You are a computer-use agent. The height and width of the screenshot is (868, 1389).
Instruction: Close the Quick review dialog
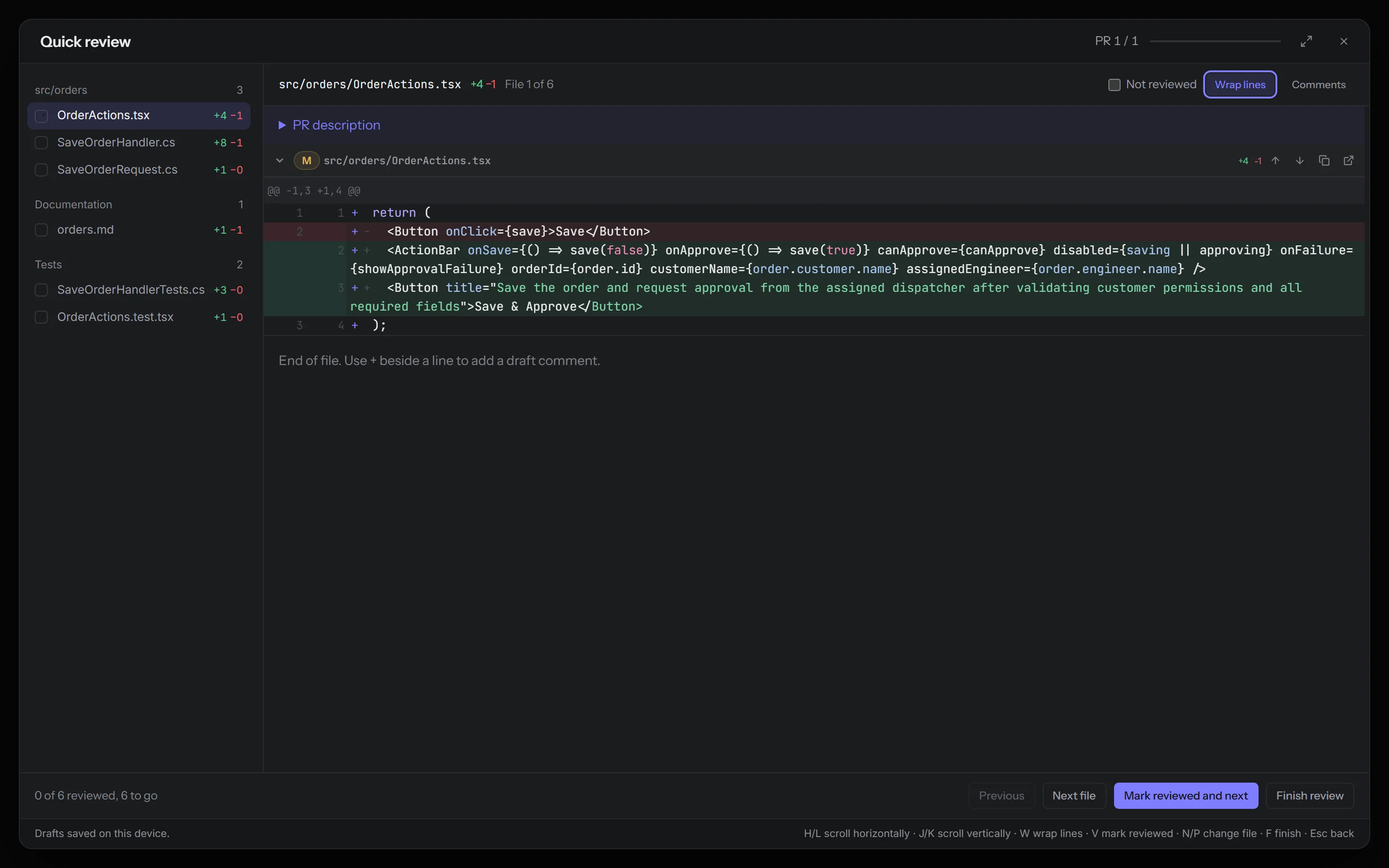coord(1343,41)
